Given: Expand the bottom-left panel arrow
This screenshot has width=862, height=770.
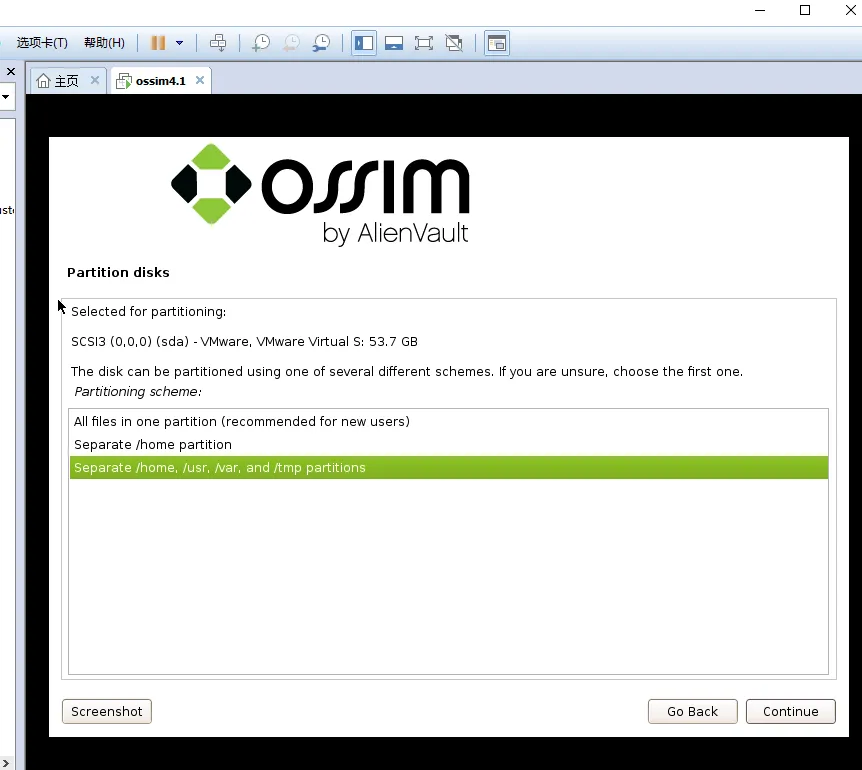Looking at the screenshot, I should [5, 763].
